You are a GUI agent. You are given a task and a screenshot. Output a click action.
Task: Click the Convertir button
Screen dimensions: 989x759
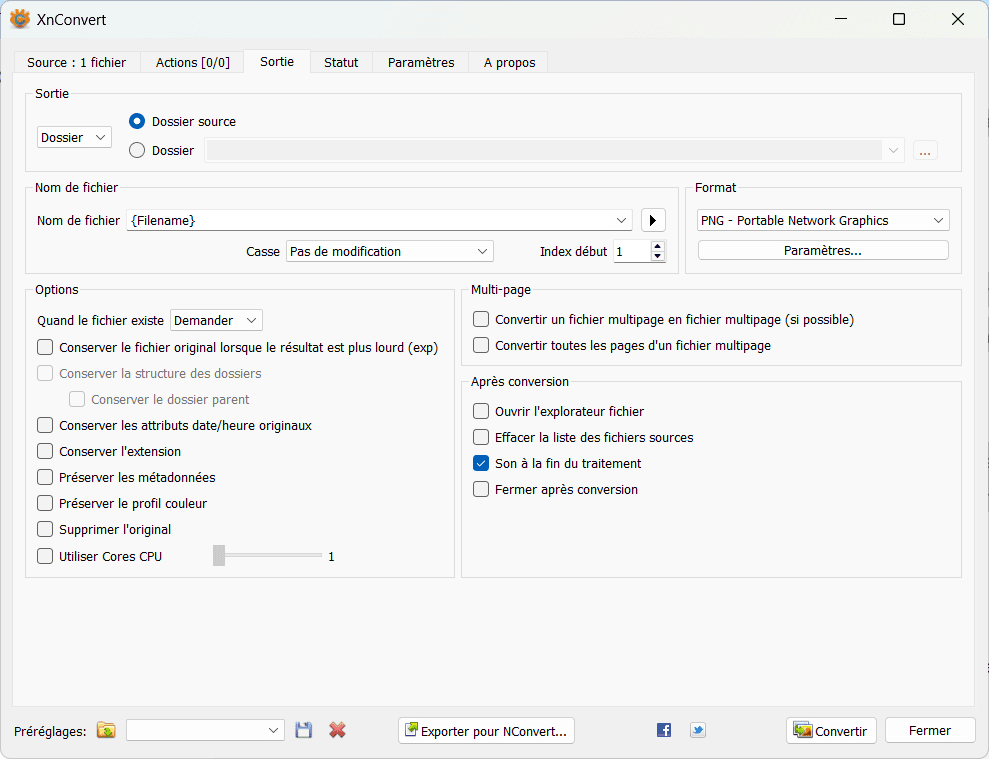(x=831, y=731)
